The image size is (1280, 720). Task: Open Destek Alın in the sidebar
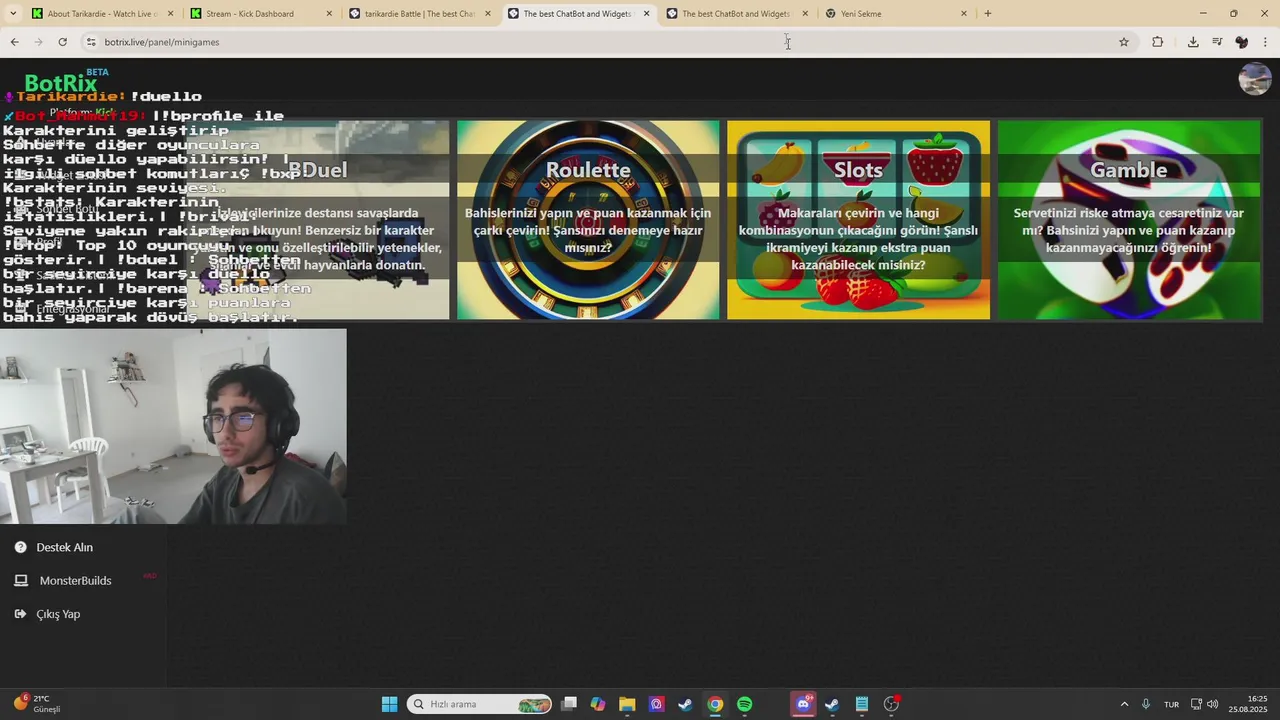pyautogui.click(x=64, y=547)
